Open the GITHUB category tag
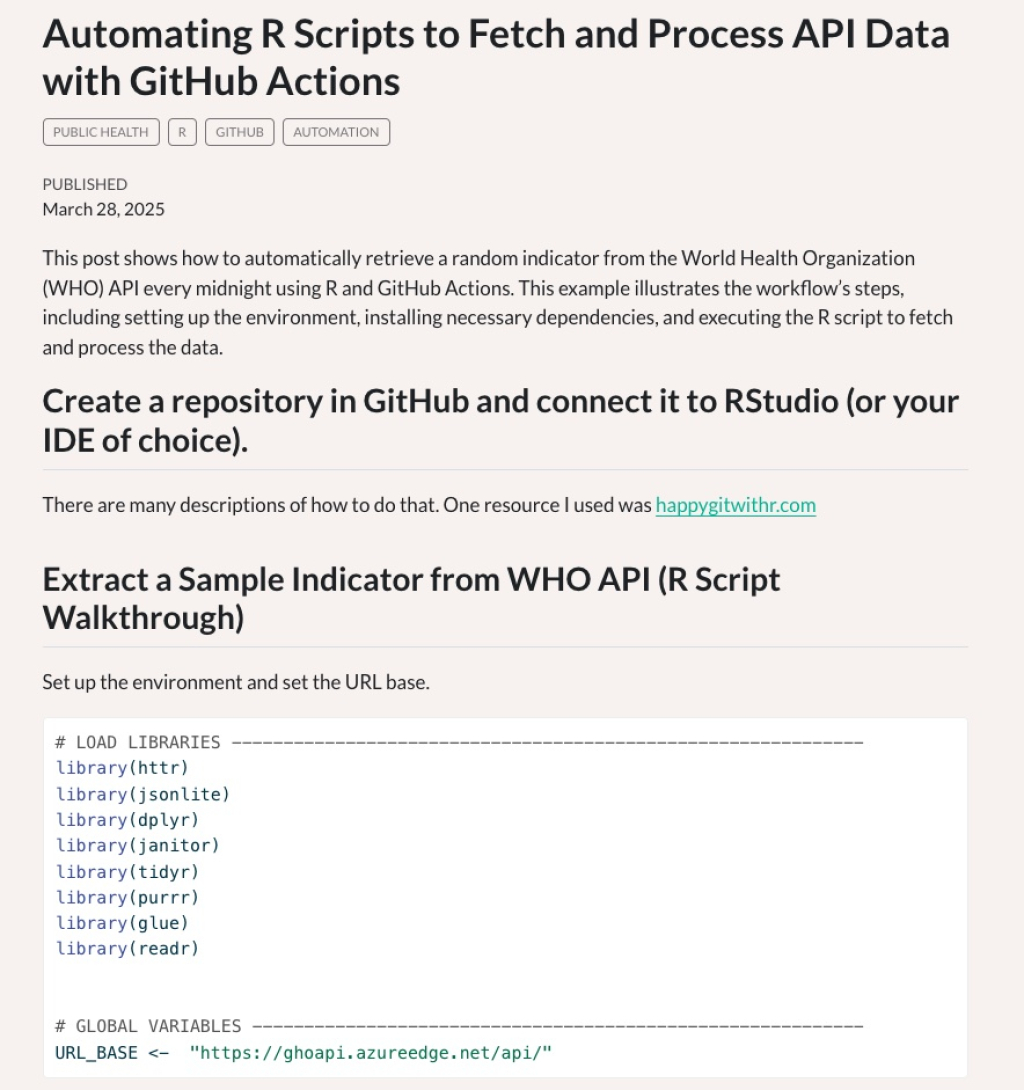The image size is (1024, 1090). pos(239,132)
